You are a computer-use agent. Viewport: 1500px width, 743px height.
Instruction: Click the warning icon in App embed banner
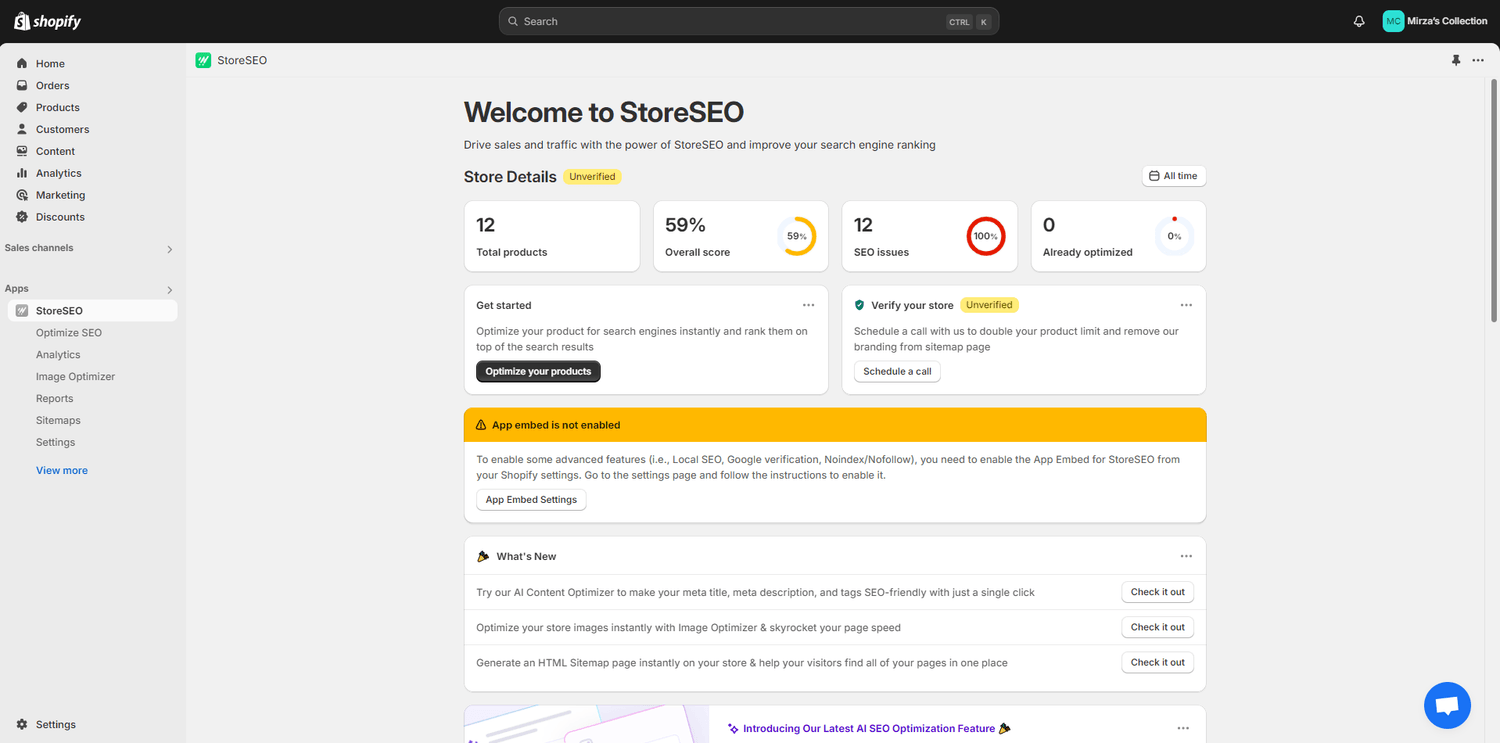[481, 425]
